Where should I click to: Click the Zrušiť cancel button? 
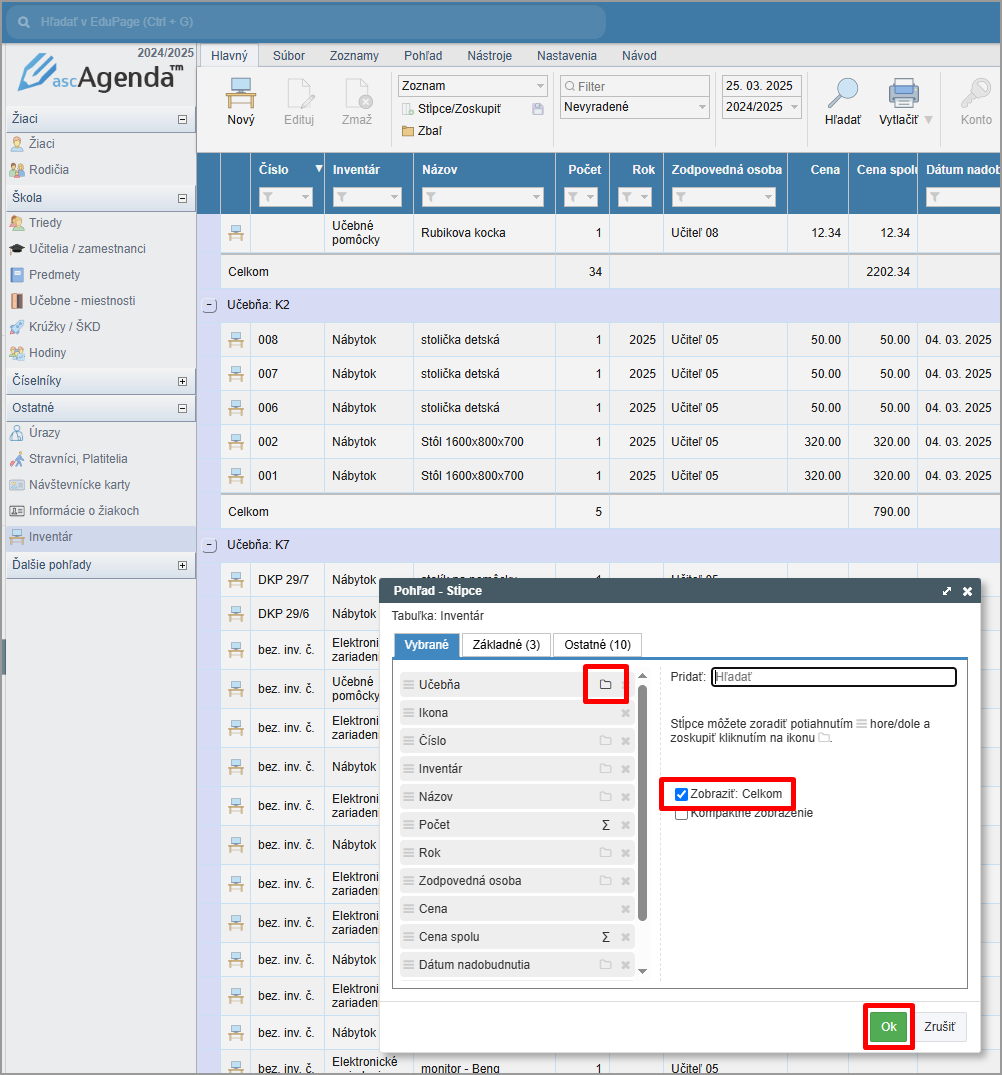[939, 1027]
